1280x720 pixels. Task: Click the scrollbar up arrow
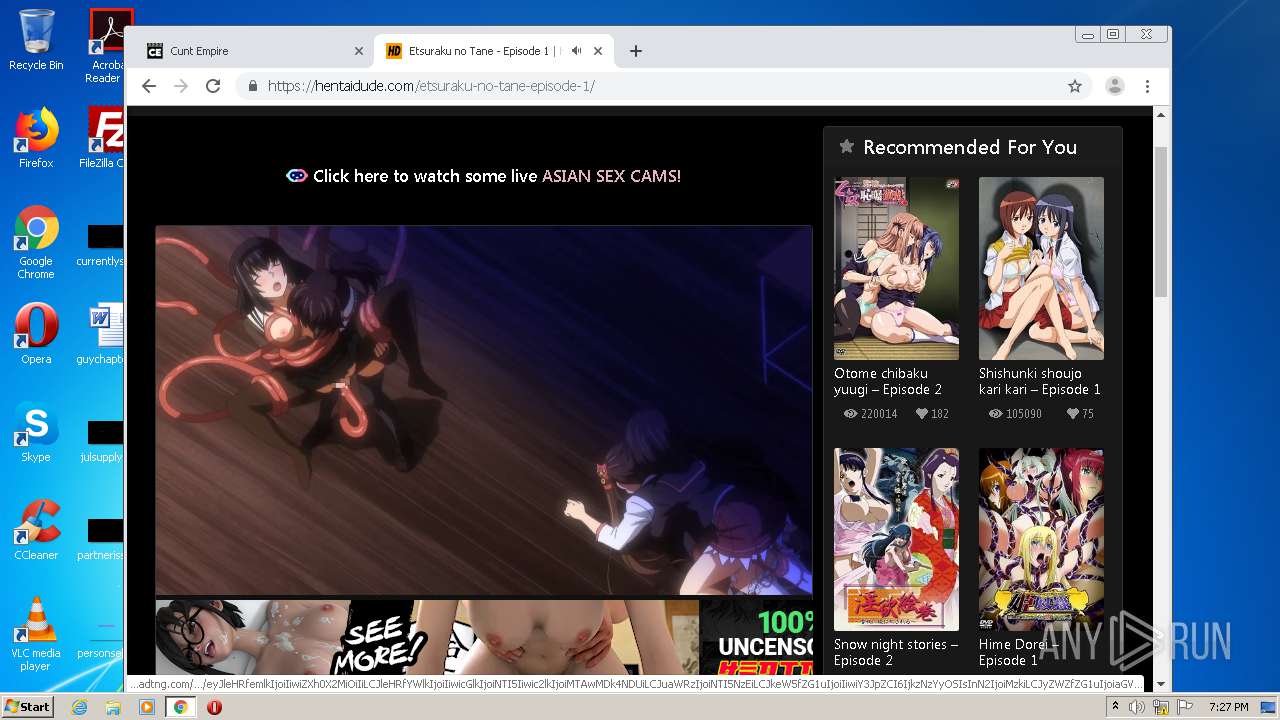coord(1160,115)
